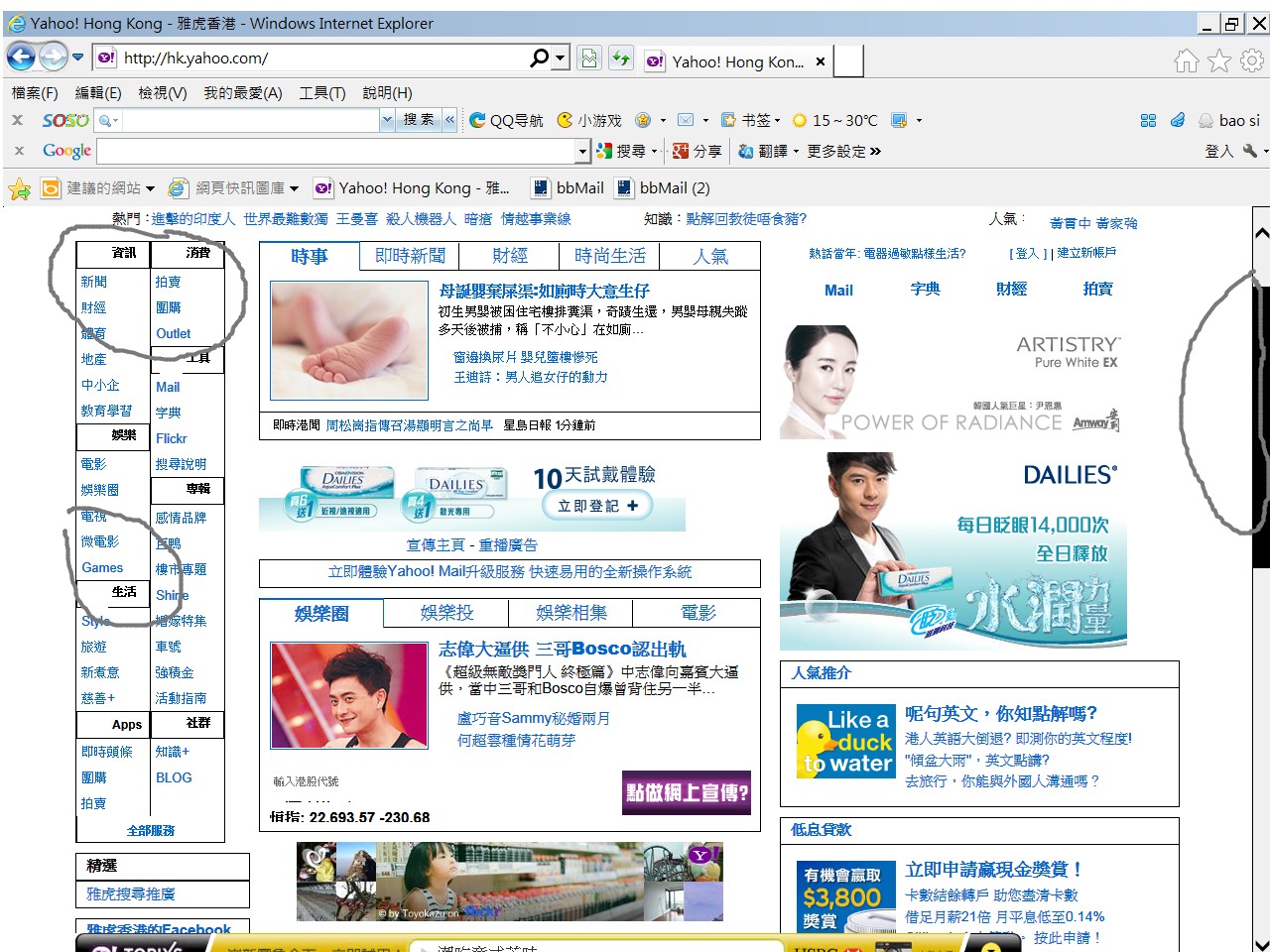
Task: Collapse SOSO toolbar double-arrow button
Action: point(449,120)
